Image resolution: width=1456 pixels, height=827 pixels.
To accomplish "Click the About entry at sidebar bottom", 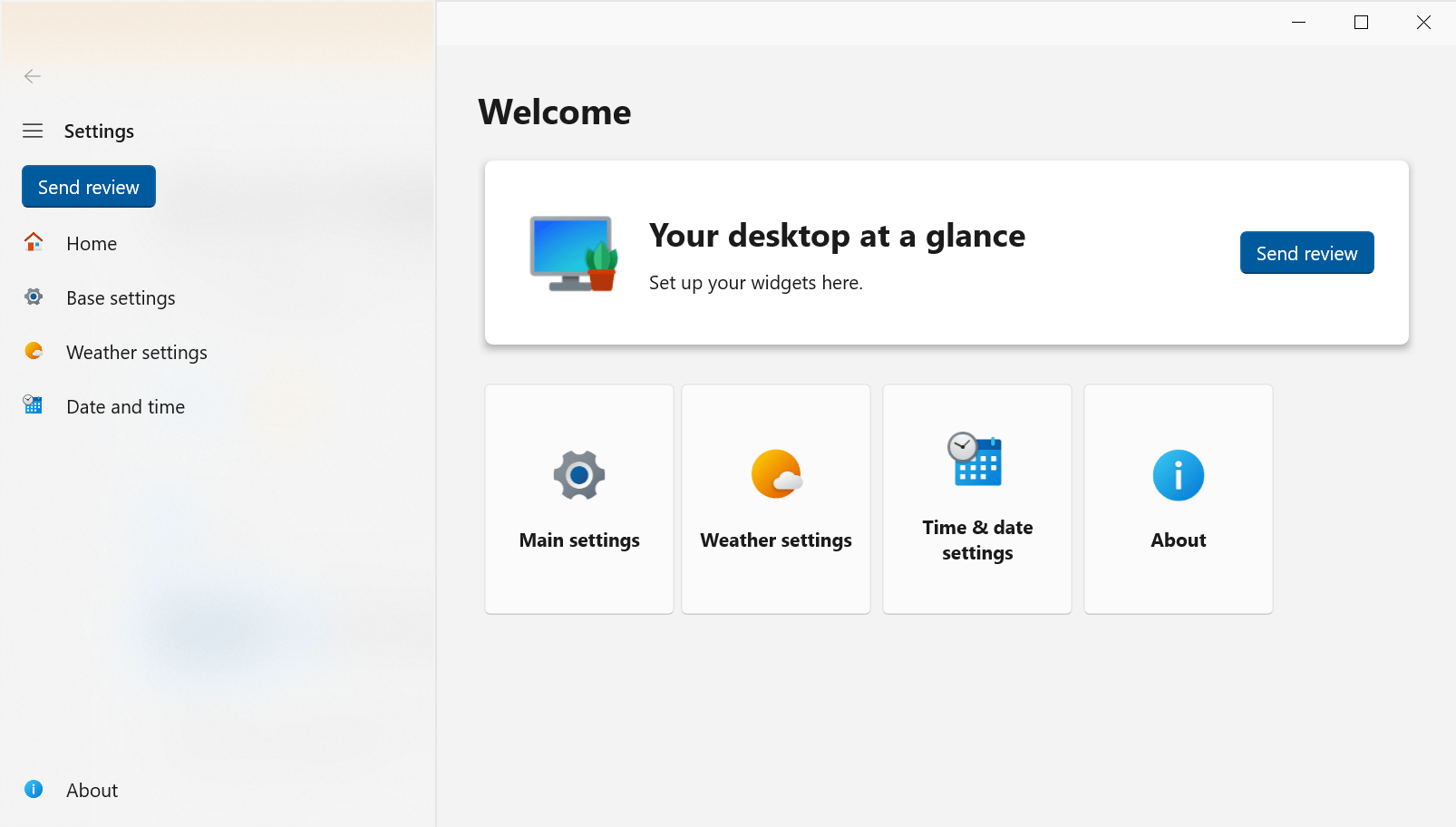I will point(92,790).
